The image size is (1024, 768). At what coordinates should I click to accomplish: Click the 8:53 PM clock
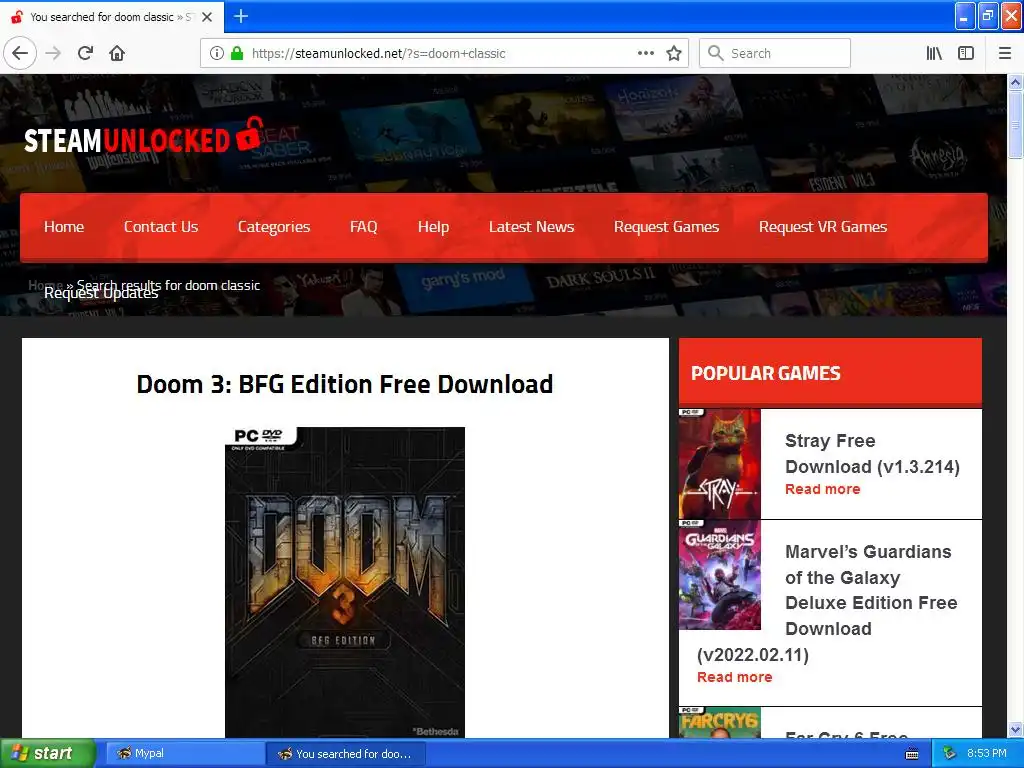tap(986, 754)
